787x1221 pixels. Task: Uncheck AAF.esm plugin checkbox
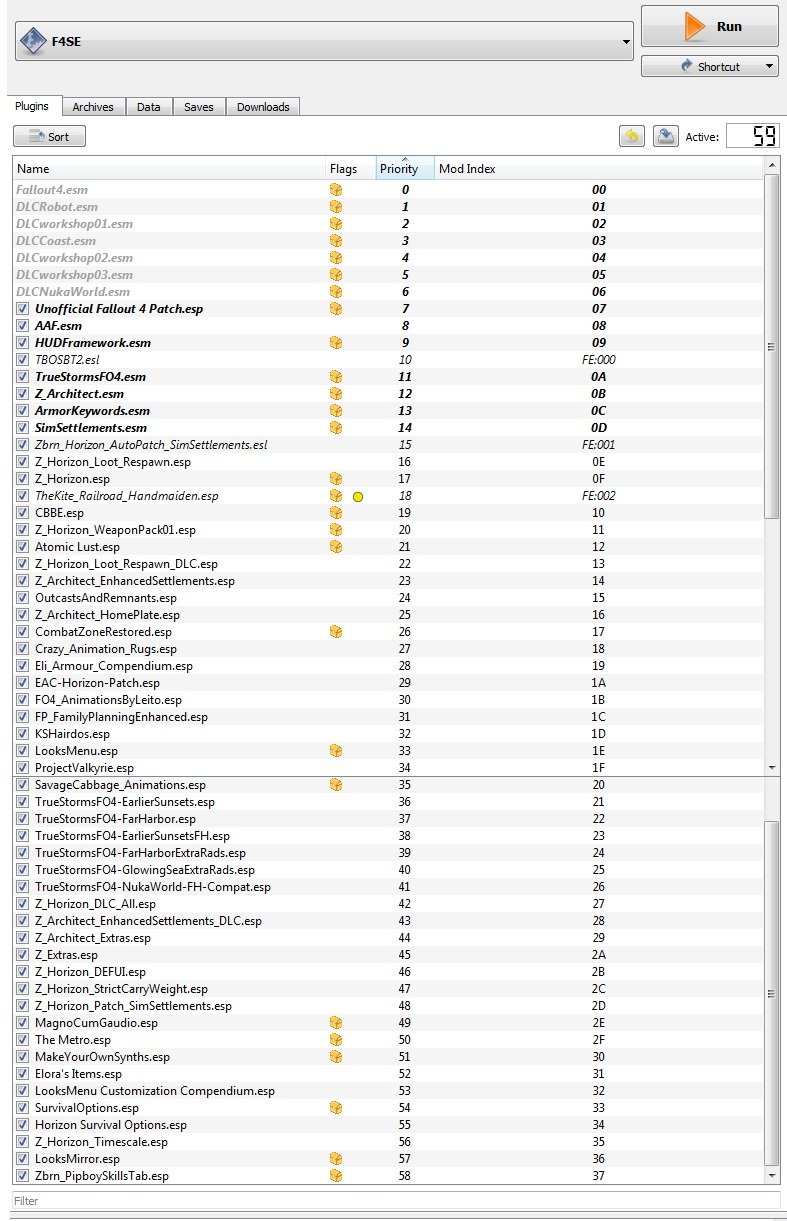[23, 326]
